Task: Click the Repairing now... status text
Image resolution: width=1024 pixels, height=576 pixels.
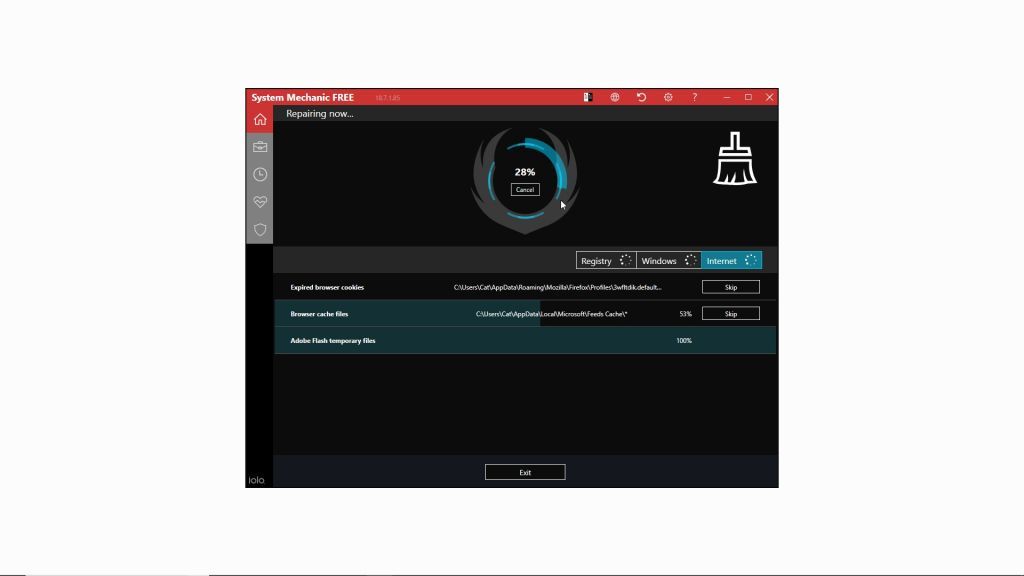Action: point(319,114)
